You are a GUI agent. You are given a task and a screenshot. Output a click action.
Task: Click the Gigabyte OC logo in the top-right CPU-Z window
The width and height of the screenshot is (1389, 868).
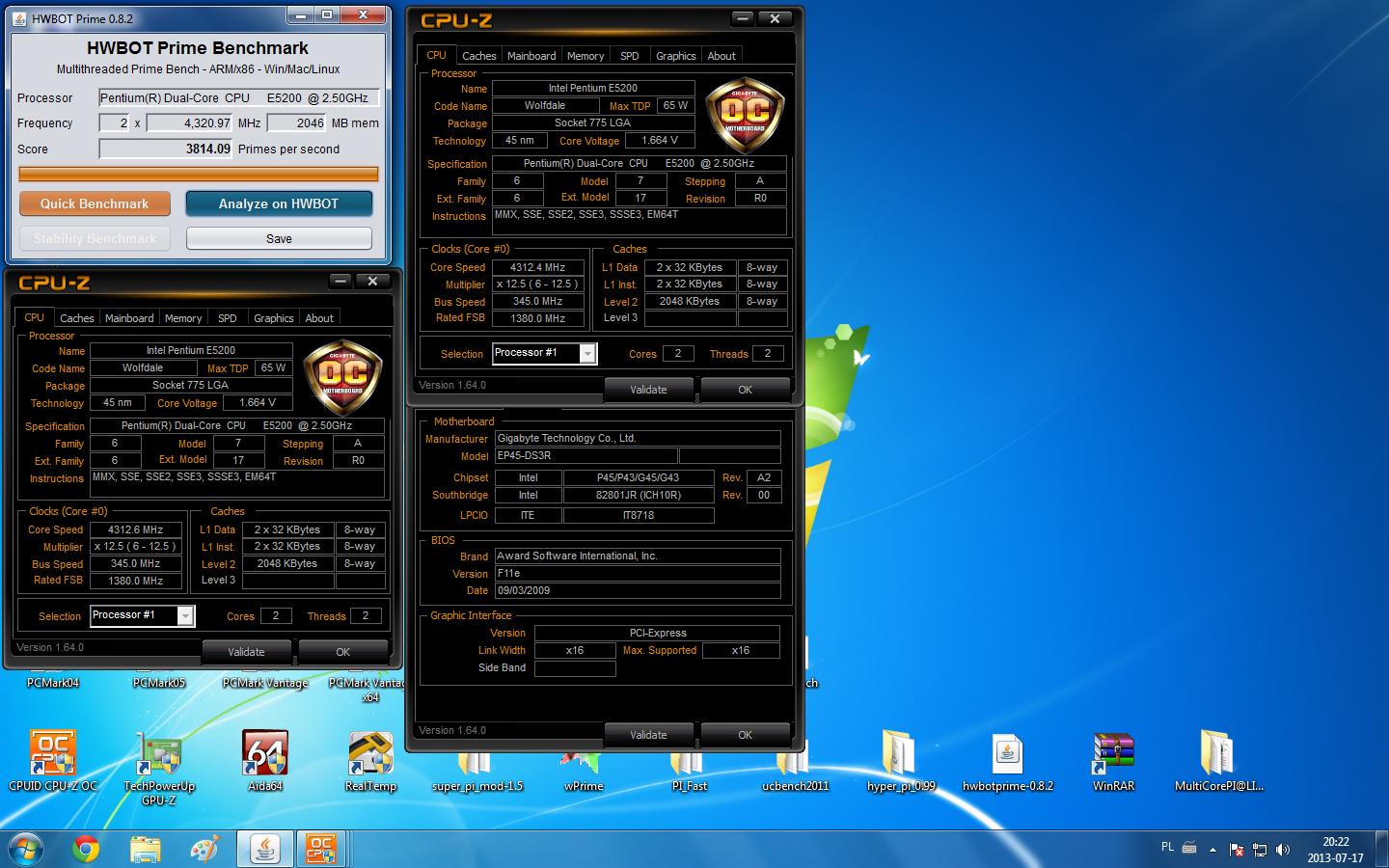745,115
